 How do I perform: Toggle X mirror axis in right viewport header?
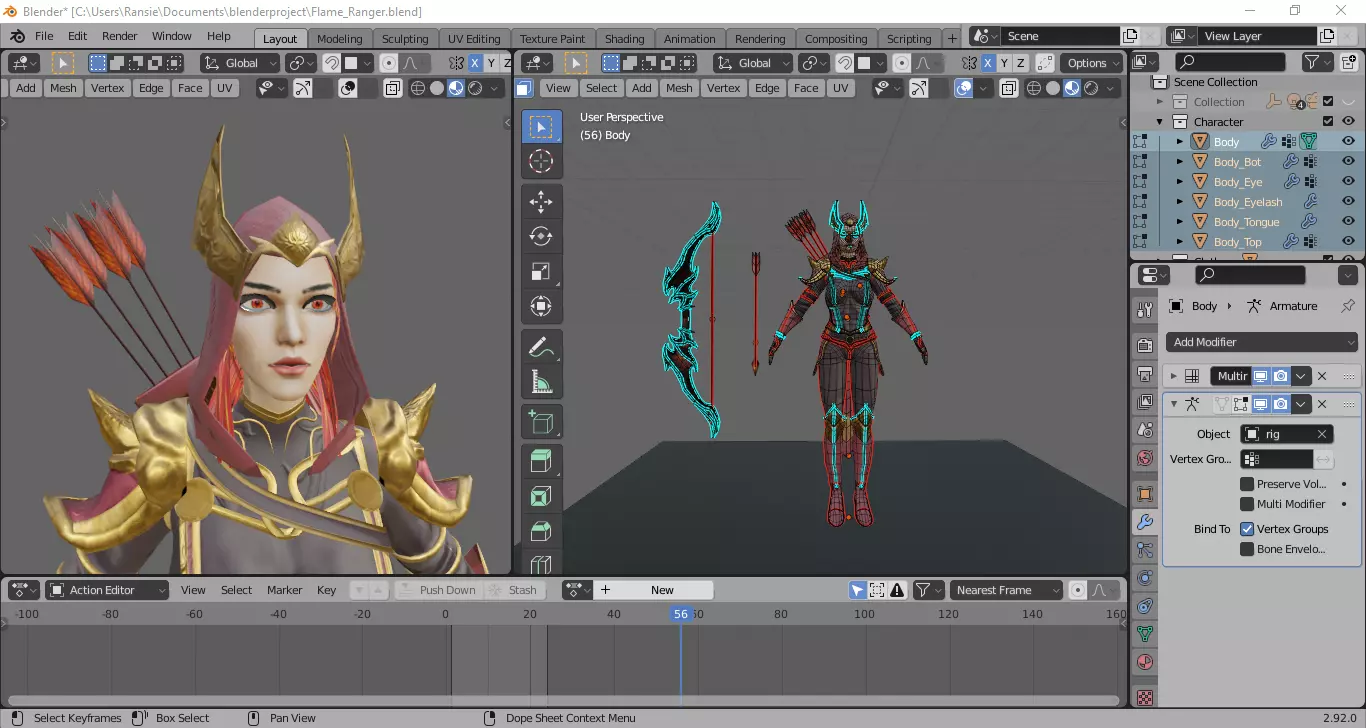(988, 63)
